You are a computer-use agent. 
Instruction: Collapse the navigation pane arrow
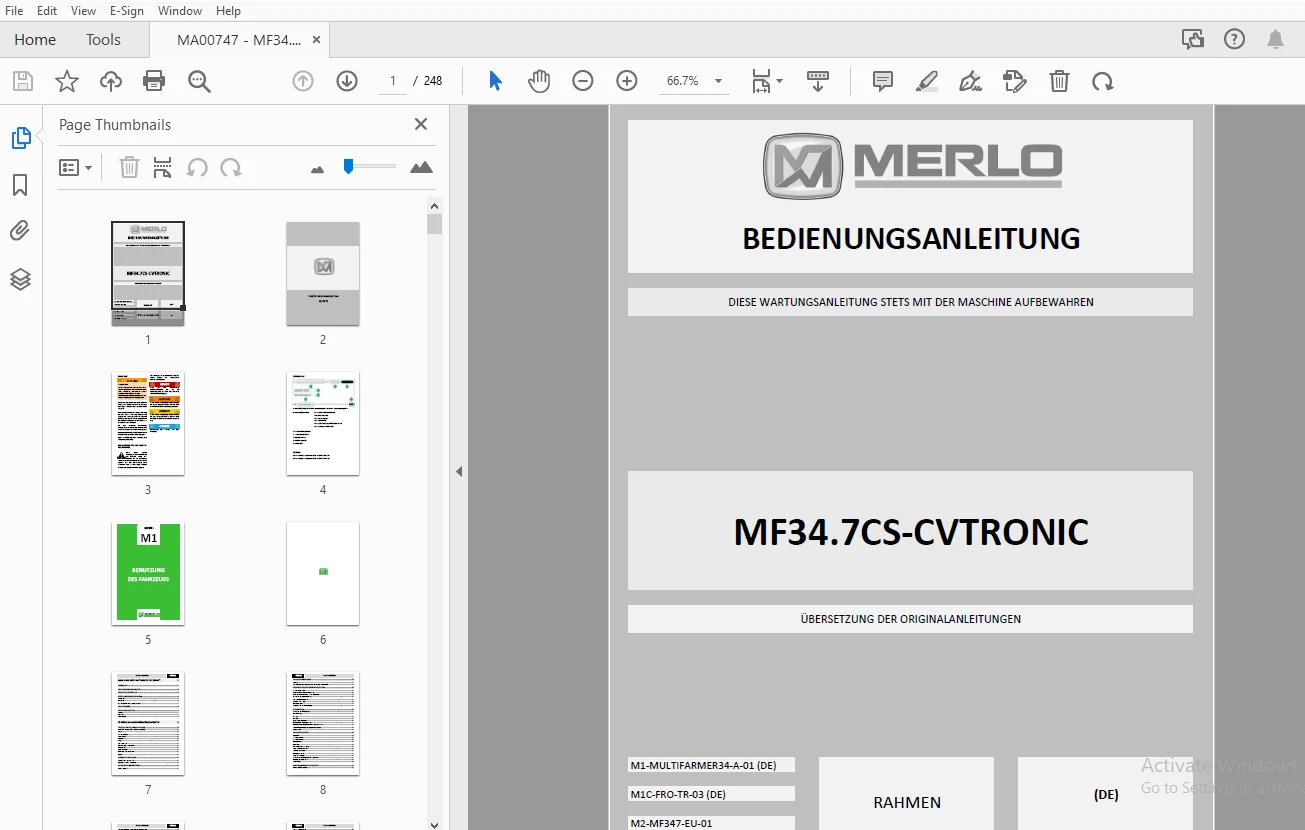coord(459,471)
